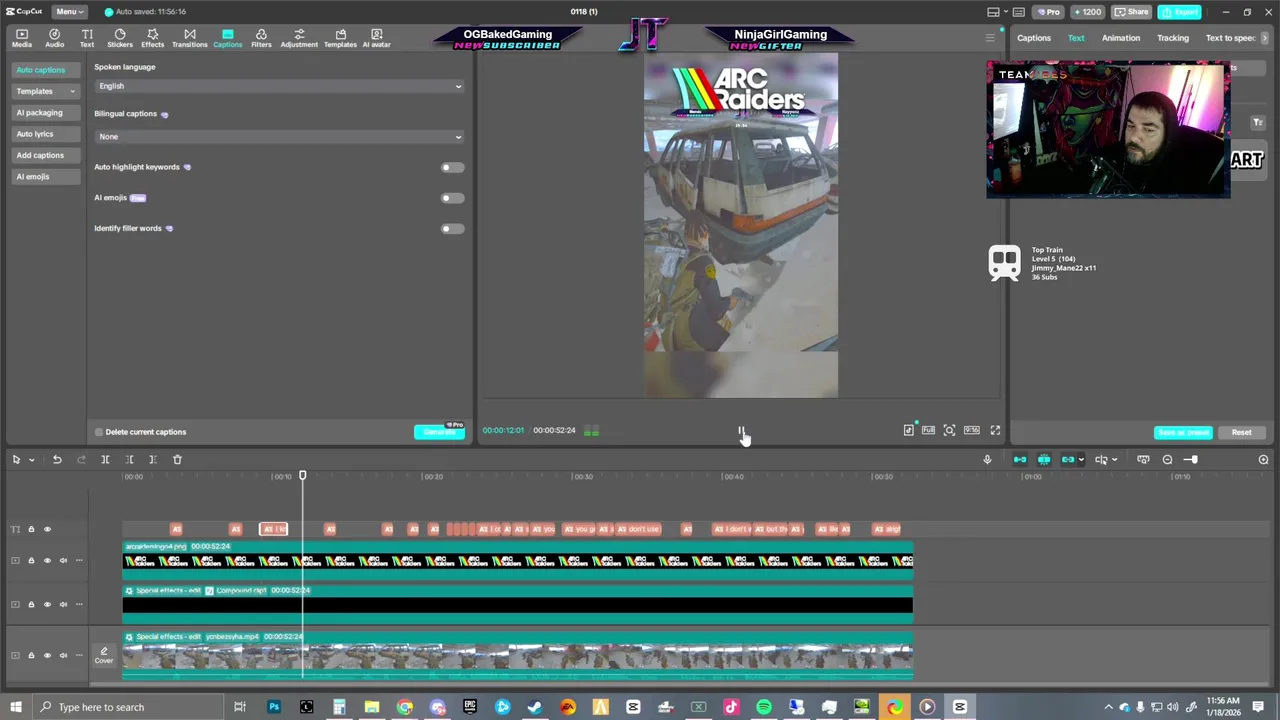Screen dimensions: 1280x720
Task: Click the microphone record voiceover icon
Action: pyautogui.click(x=987, y=459)
